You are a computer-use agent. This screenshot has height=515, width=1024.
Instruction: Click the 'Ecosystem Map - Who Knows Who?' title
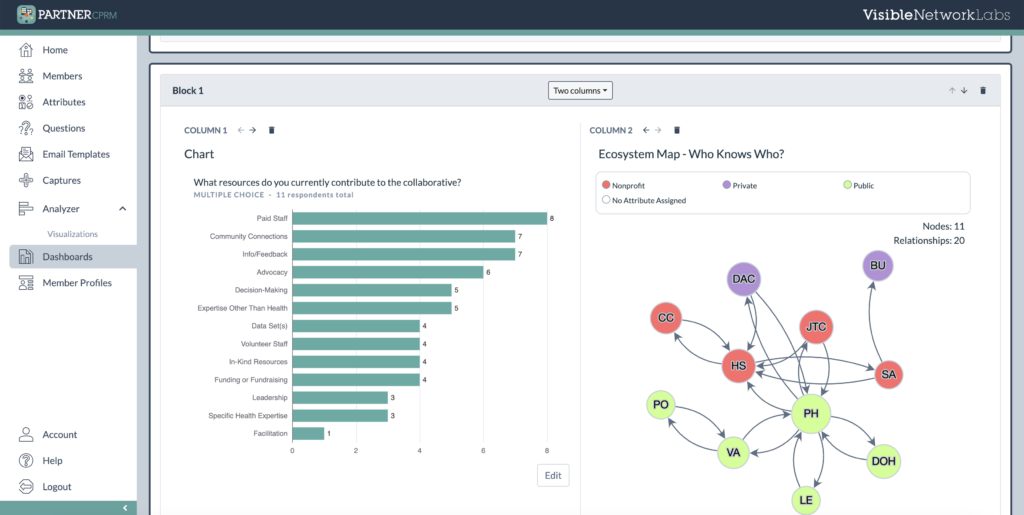[691, 155]
